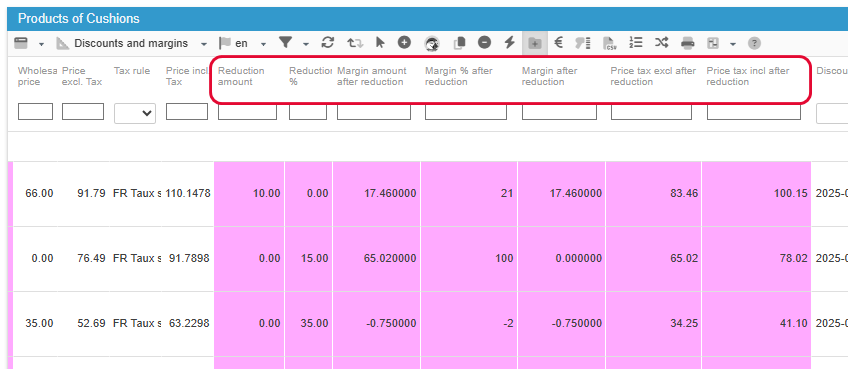Expand the layout panel dropdown arrow

coord(733,44)
